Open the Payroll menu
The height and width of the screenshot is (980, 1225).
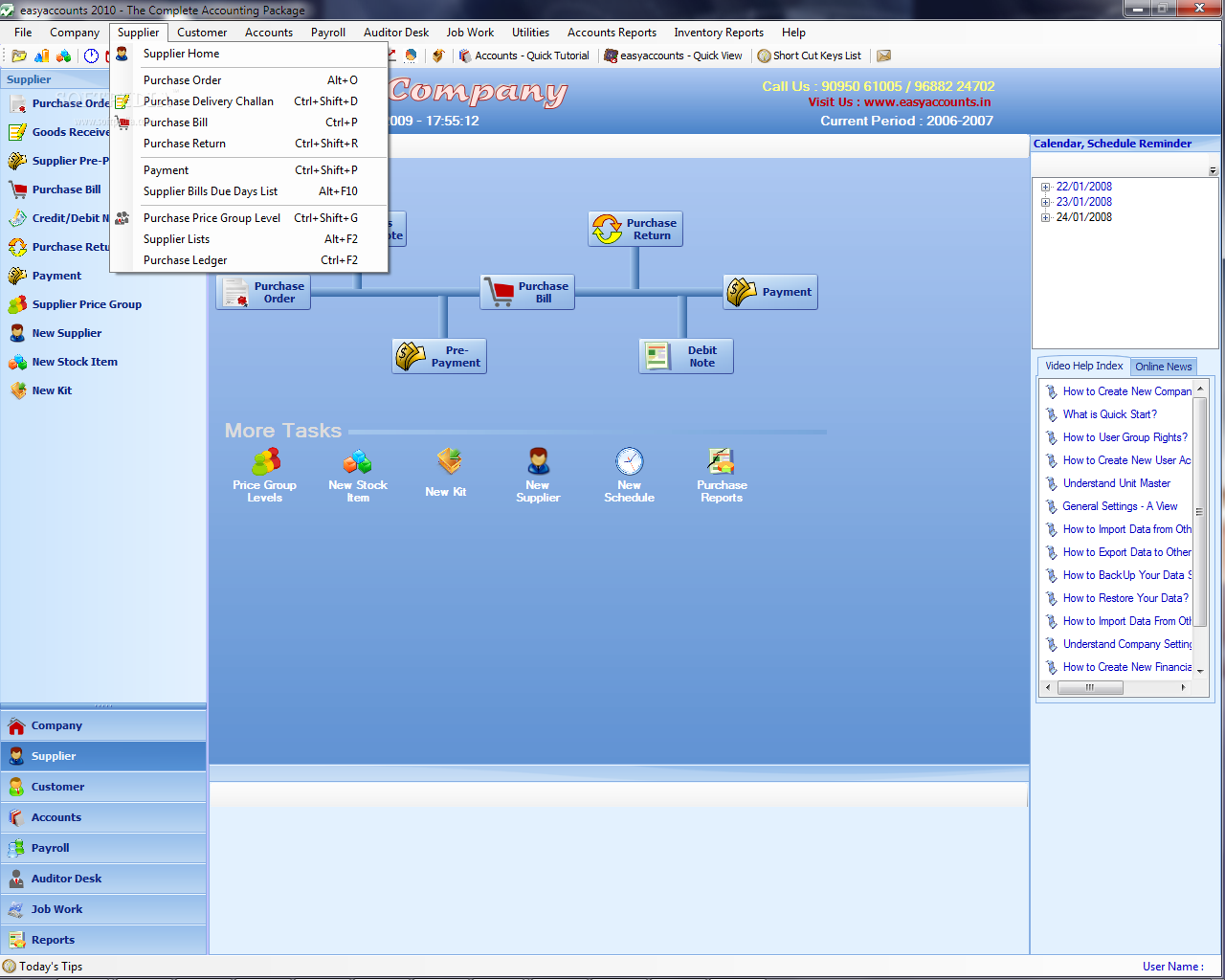(328, 33)
